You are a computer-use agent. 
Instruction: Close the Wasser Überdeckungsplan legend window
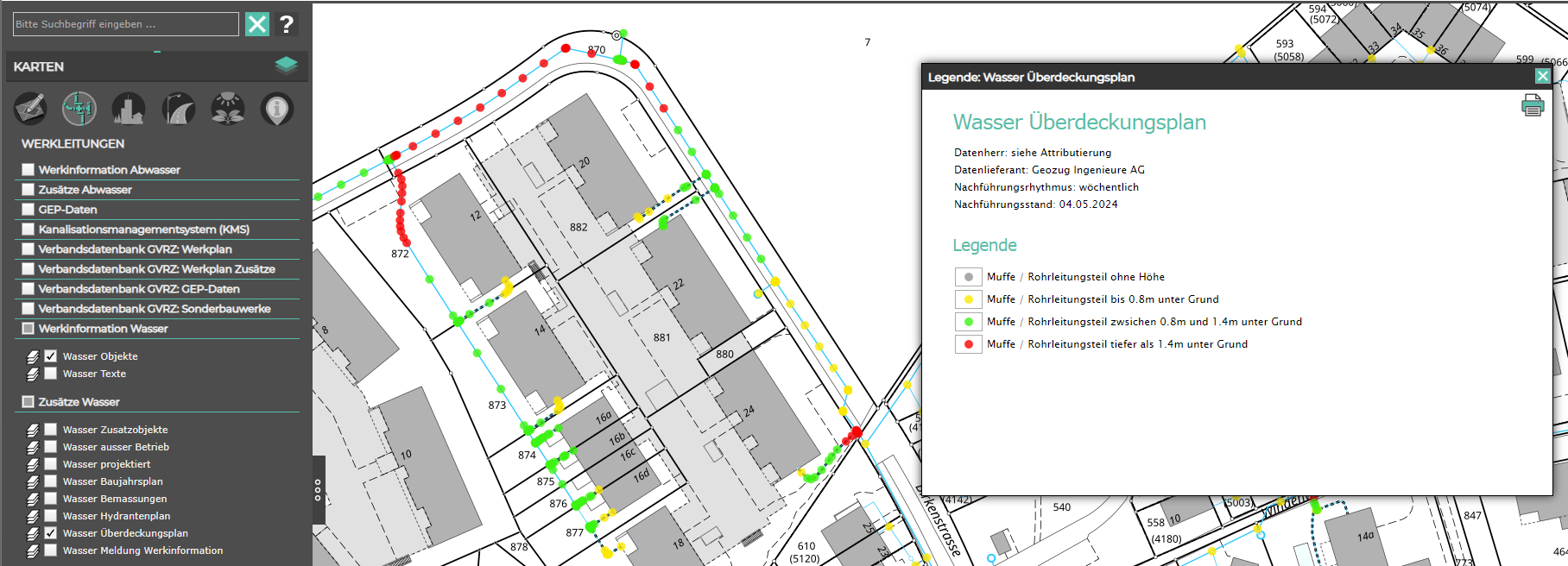(1542, 76)
